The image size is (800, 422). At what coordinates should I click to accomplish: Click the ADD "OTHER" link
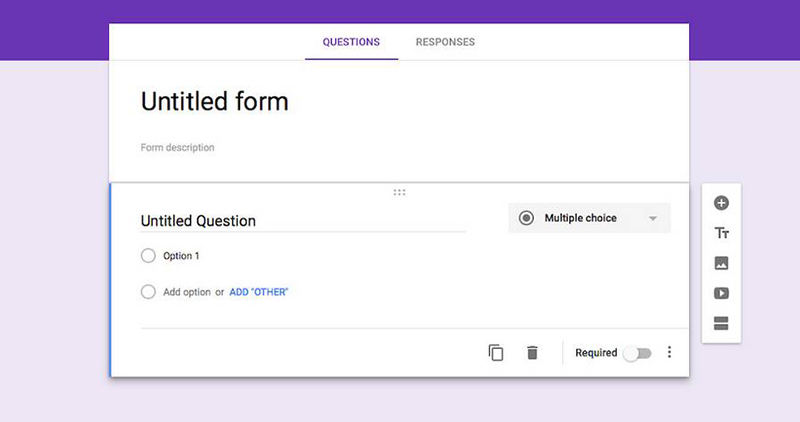click(259, 292)
